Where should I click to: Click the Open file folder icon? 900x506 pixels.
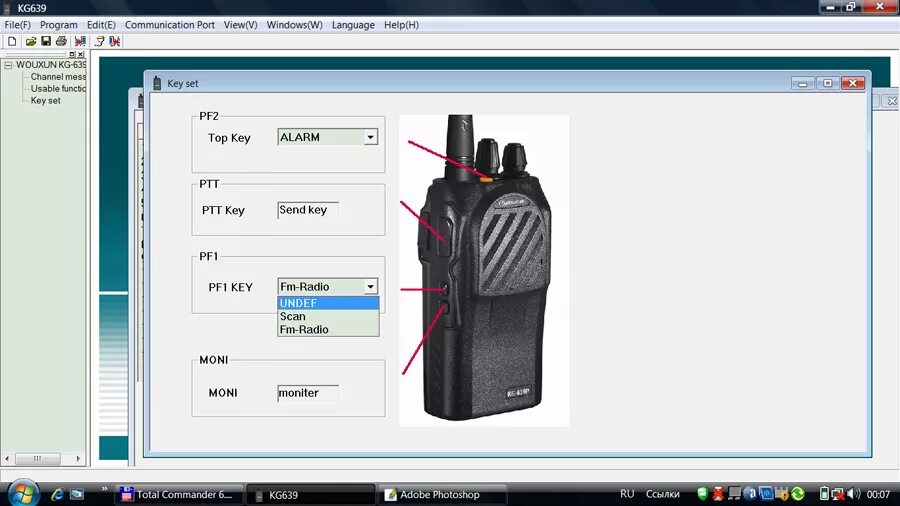click(31, 41)
